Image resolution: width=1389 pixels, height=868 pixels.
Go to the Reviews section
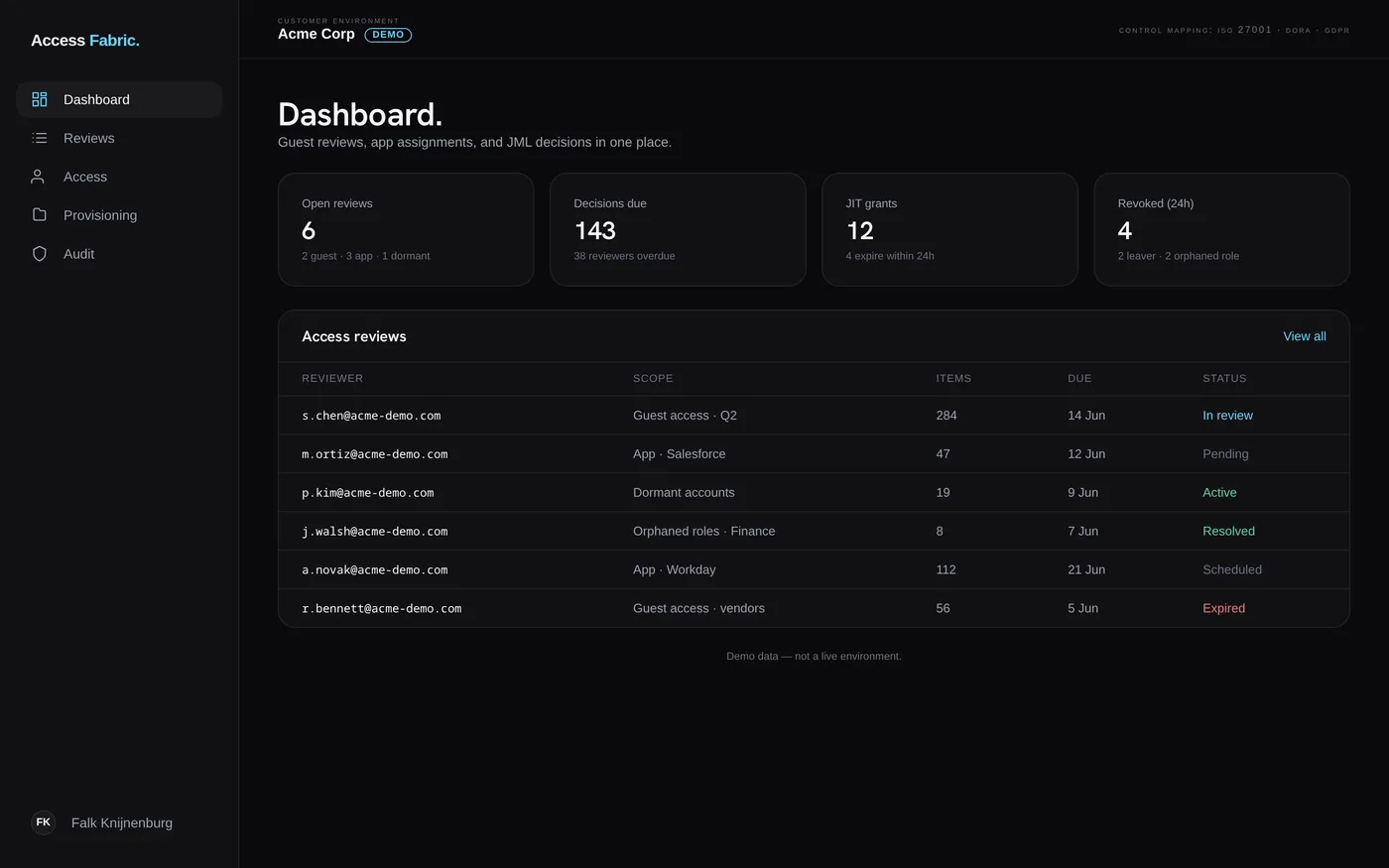pos(119,138)
